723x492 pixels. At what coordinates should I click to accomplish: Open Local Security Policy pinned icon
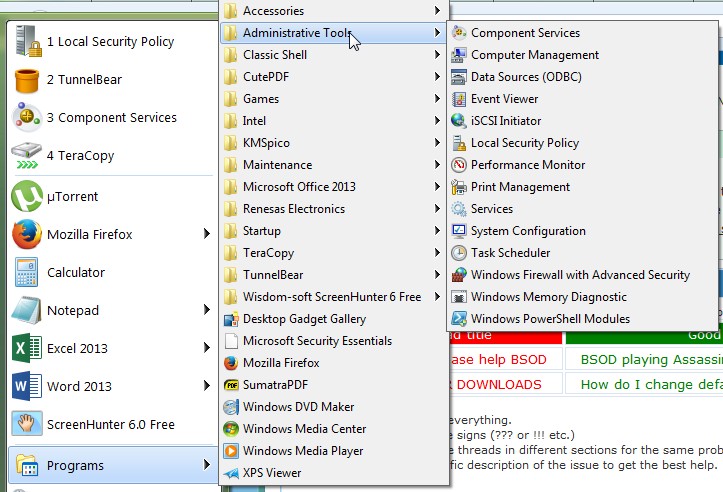pos(28,41)
